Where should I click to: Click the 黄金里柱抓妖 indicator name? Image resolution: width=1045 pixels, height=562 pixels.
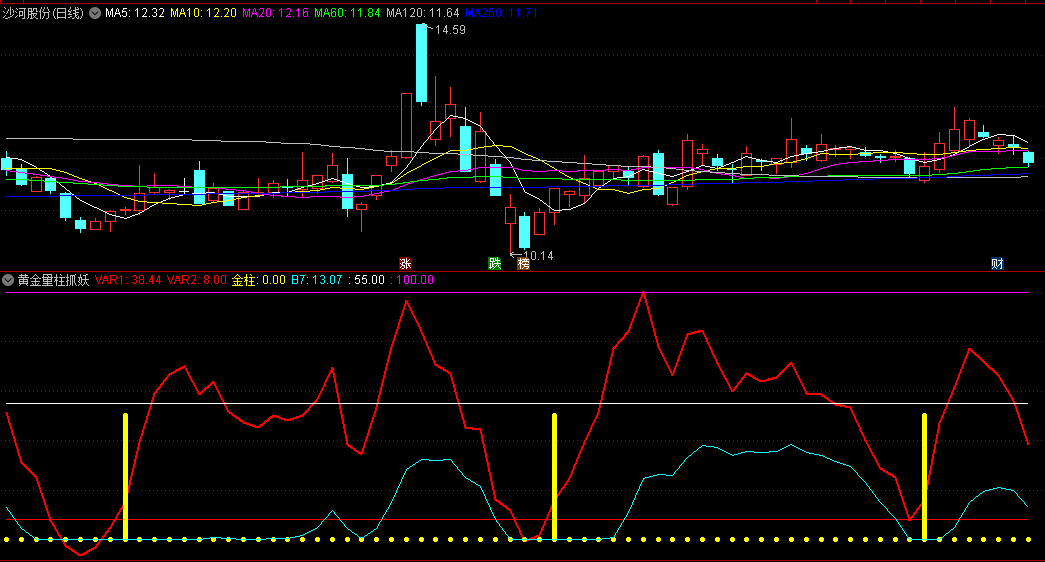[x=53, y=280]
